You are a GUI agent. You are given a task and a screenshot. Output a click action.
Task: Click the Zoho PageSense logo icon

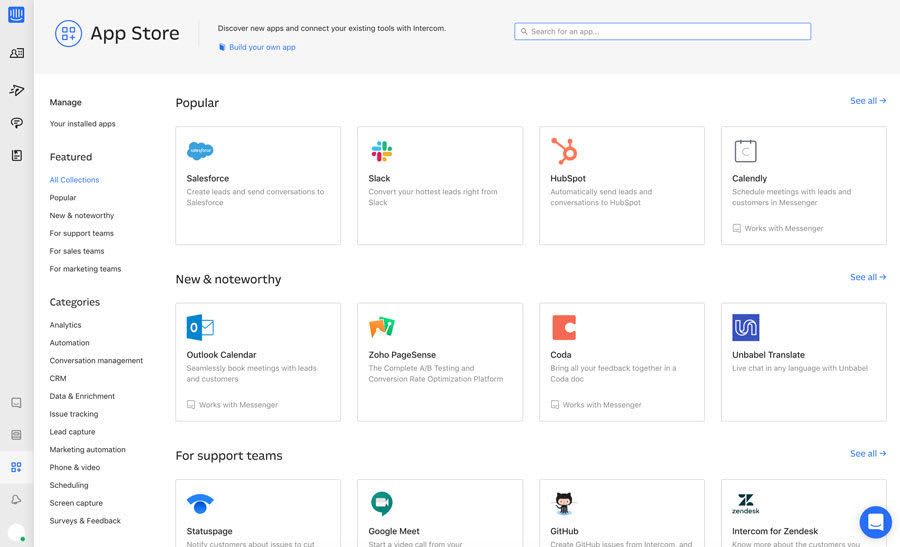[382, 327]
